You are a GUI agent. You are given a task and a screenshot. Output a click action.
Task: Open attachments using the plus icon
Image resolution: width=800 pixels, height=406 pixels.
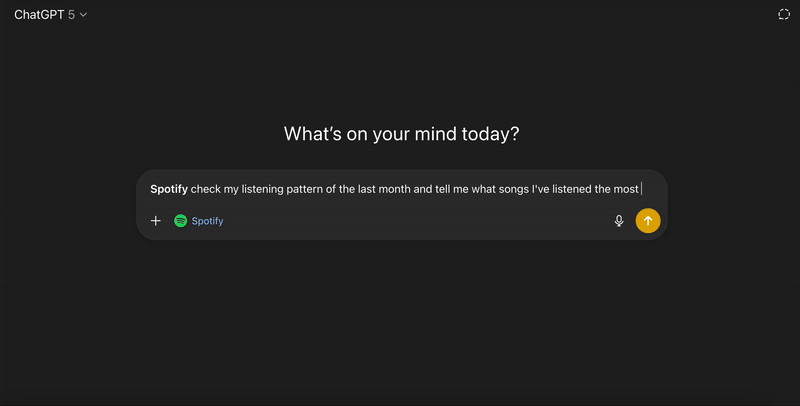point(155,221)
